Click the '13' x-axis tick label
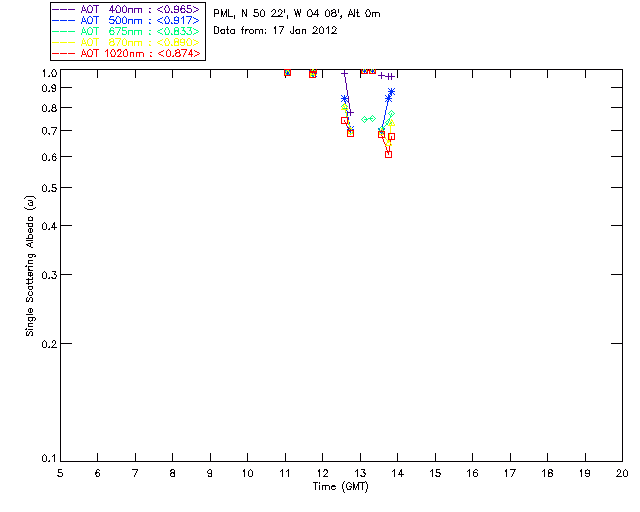Screen dimensions: 640x512 360,473
